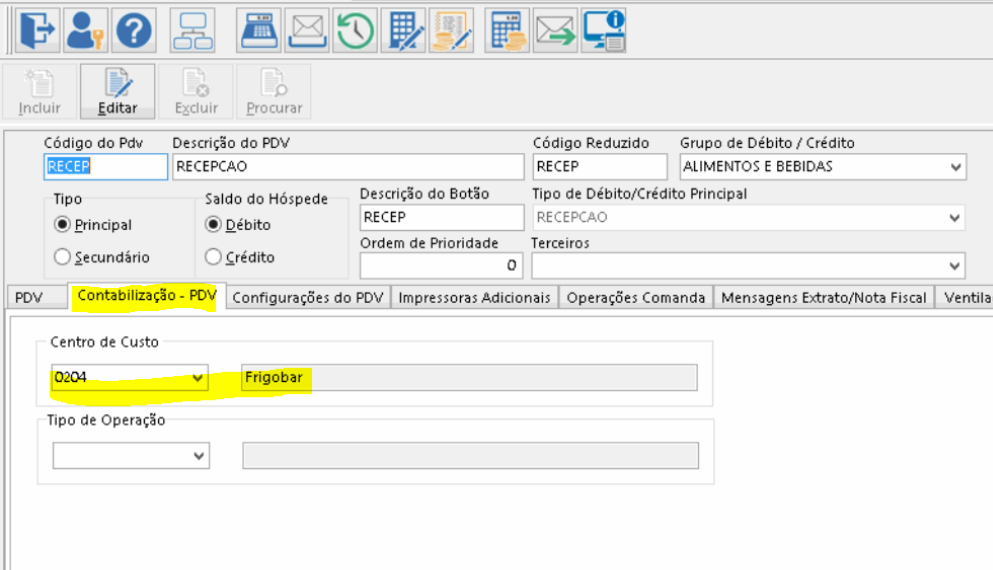Image resolution: width=993 pixels, height=570 pixels.
Task: Click the Código do Pdv field
Action: point(106,167)
